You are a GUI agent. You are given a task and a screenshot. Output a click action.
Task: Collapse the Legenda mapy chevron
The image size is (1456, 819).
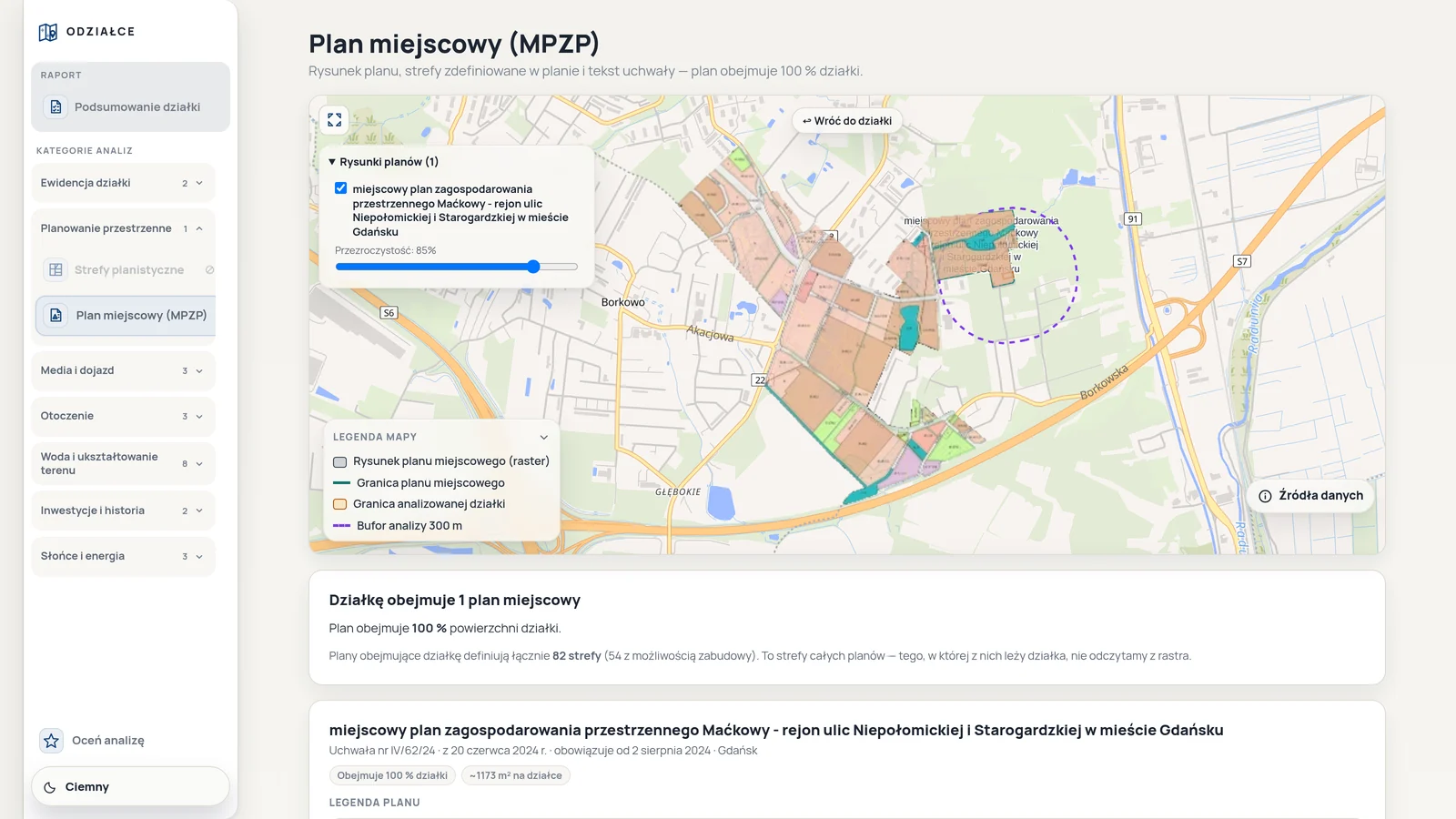pos(544,438)
